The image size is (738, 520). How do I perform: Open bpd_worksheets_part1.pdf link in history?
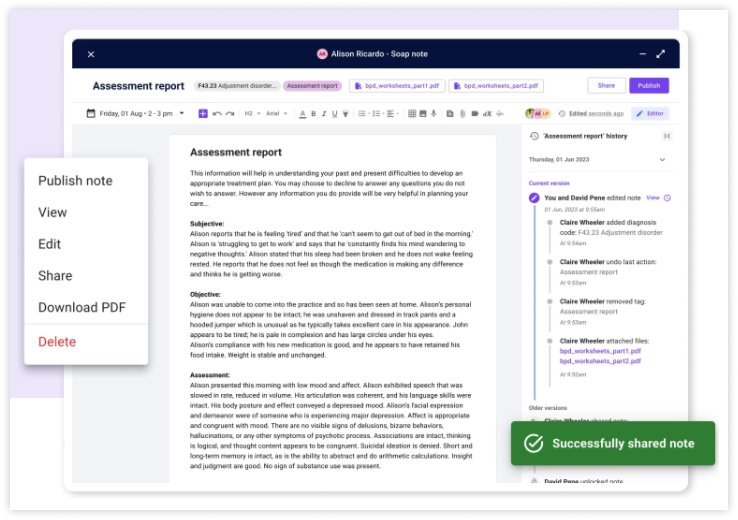pyautogui.click(x=600, y=351)
